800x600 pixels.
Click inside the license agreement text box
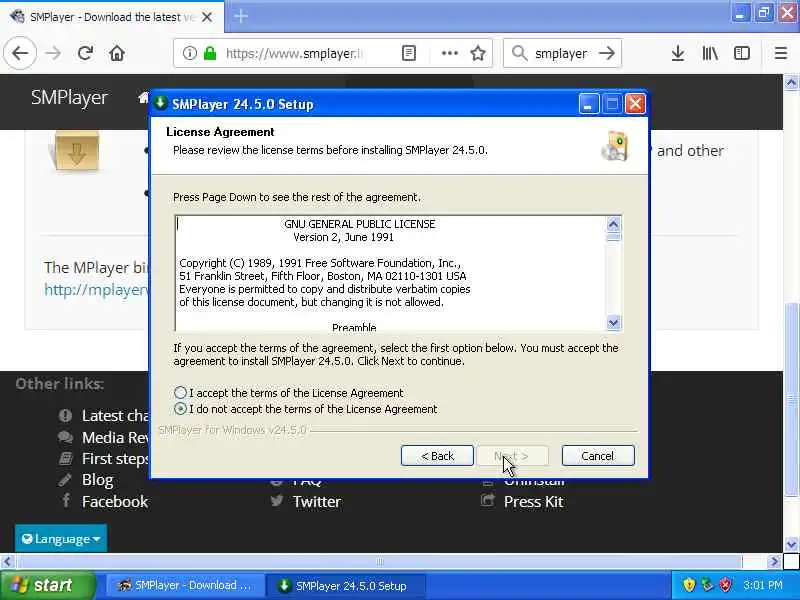pyautogui.click(x=390, y=273)
